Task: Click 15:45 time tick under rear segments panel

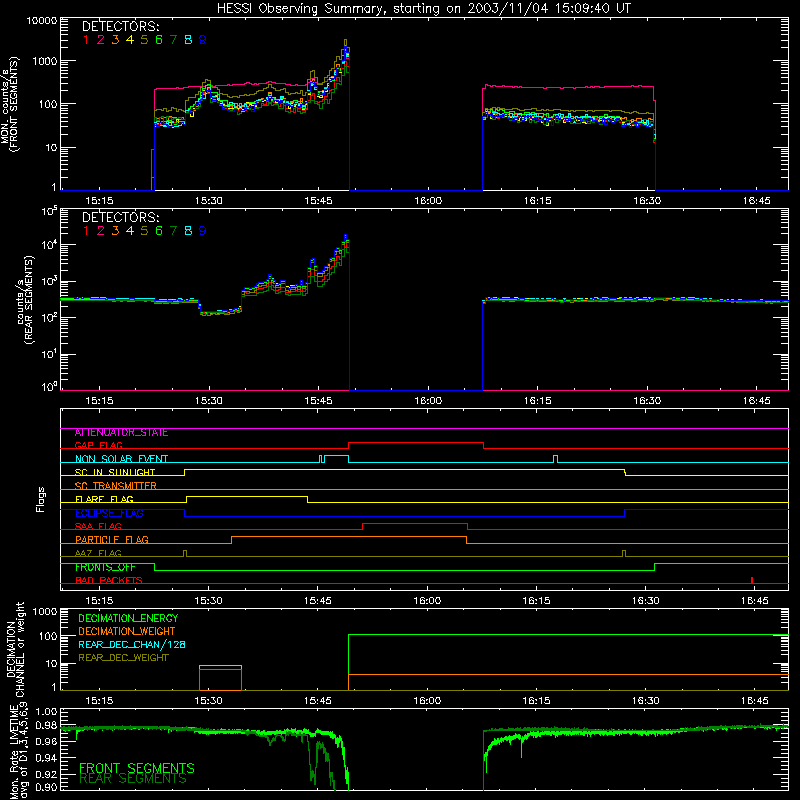Action: coord(318,401)
